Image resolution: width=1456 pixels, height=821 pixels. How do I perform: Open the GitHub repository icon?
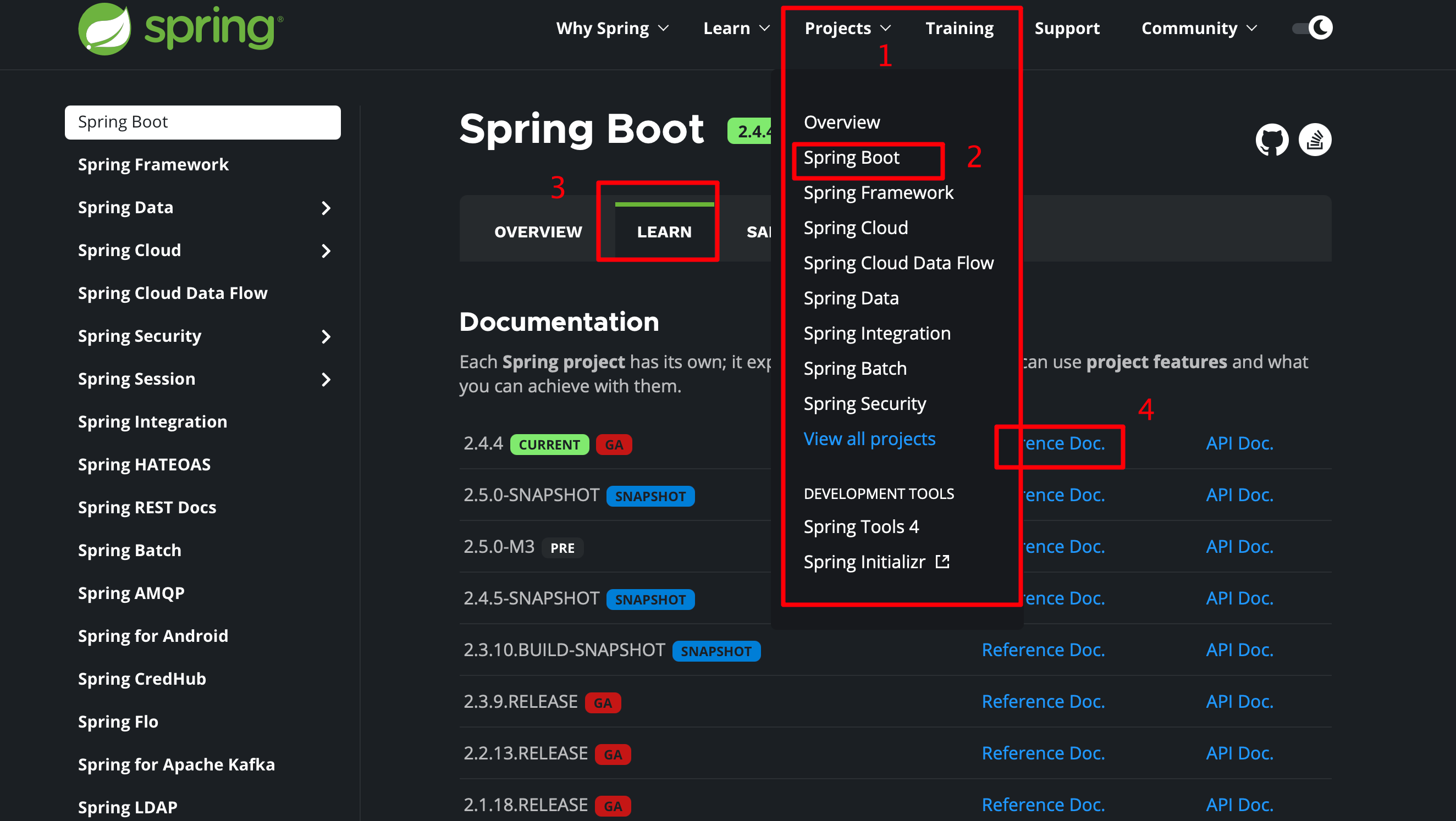[x=1272, y=140]
